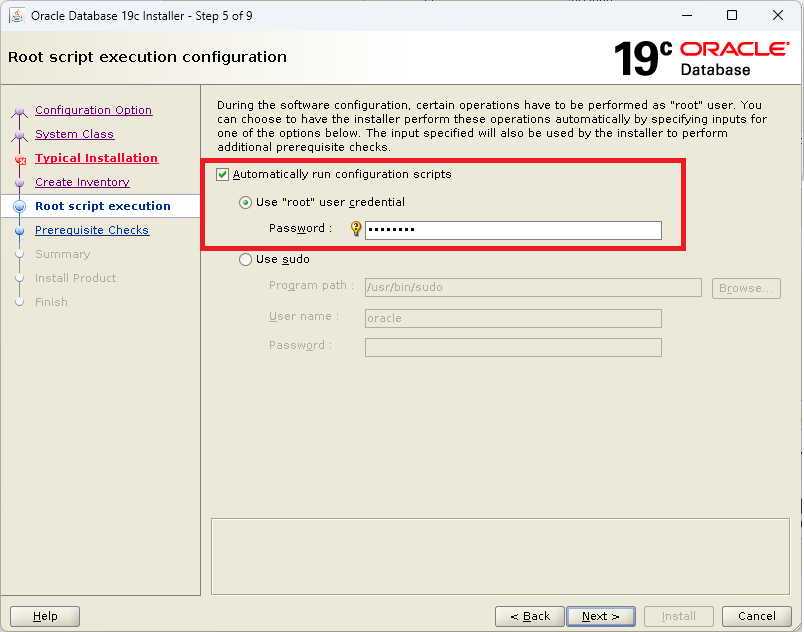Click the Program path field
This screenshot has width=804, height=632.
[x=533, y=288]
